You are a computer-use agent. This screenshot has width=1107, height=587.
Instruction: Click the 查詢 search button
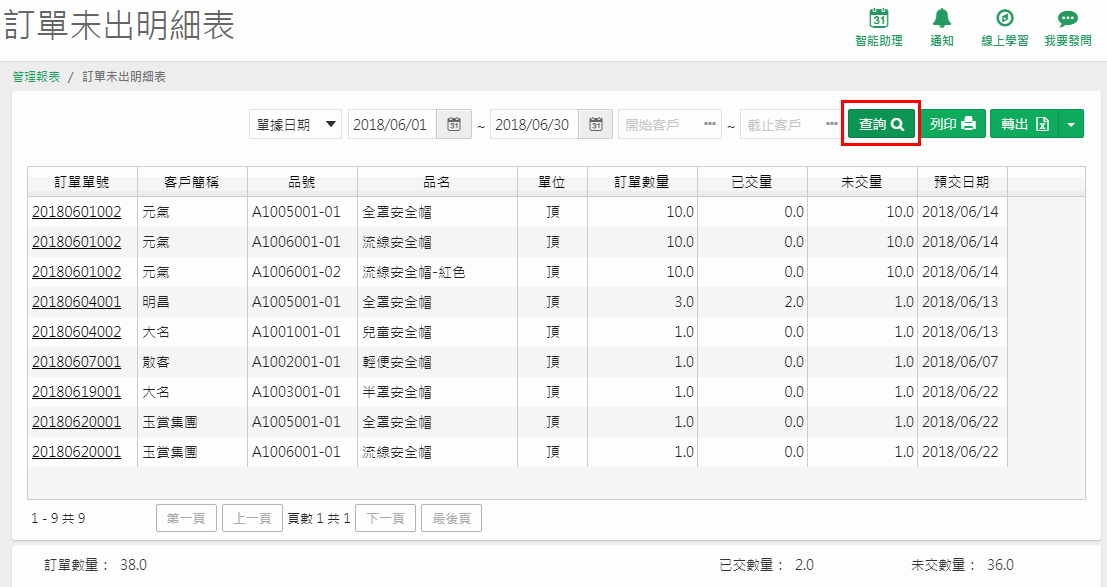[881, 124]
